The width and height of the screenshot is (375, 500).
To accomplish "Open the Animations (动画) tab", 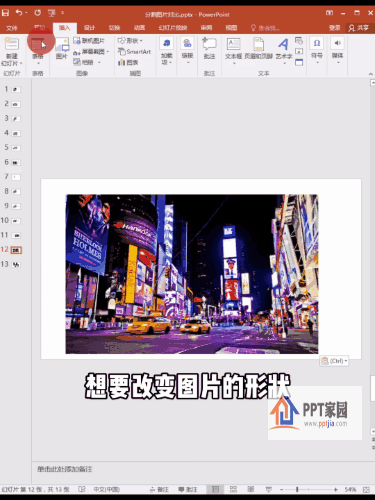I will tap(139, 28).
